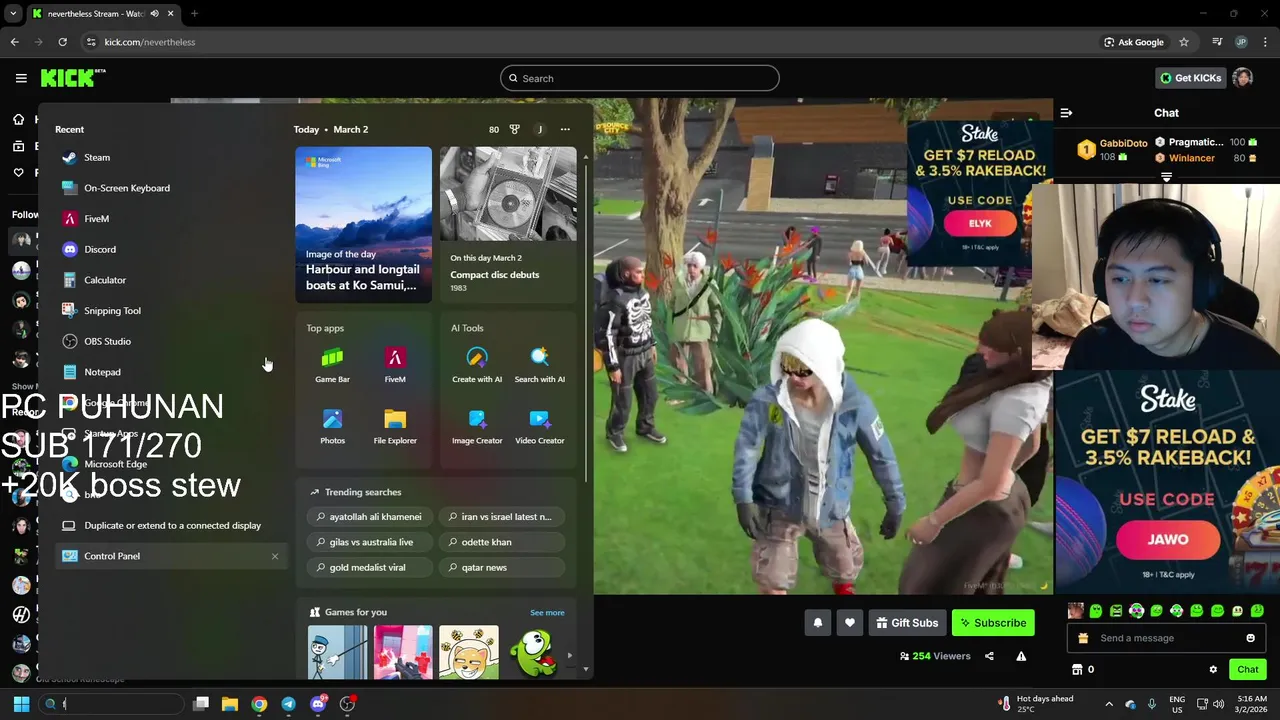Toggle stream notifications bell

click(818, 623)
